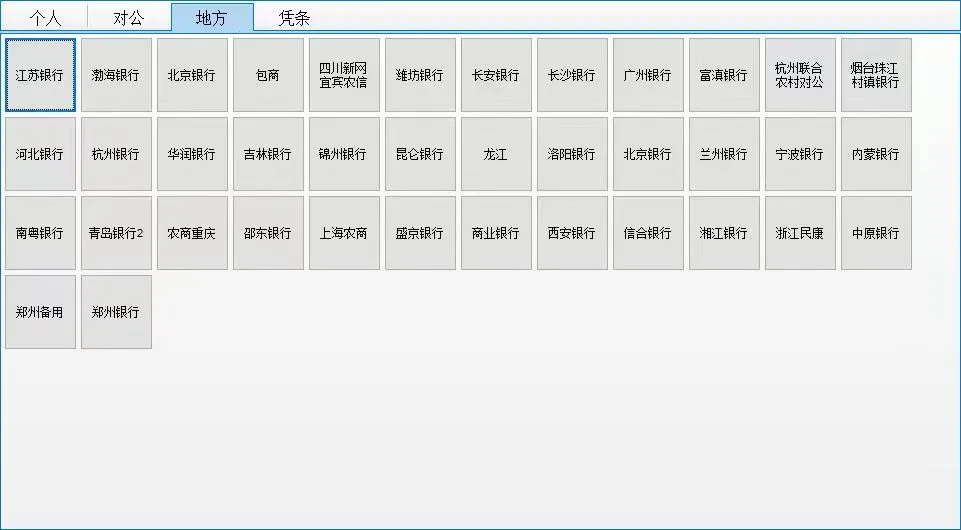Image resolution: width=961 pixels, height=530 pixels.
Task: Select 兰州银行
Action: [x=724, y=154]
